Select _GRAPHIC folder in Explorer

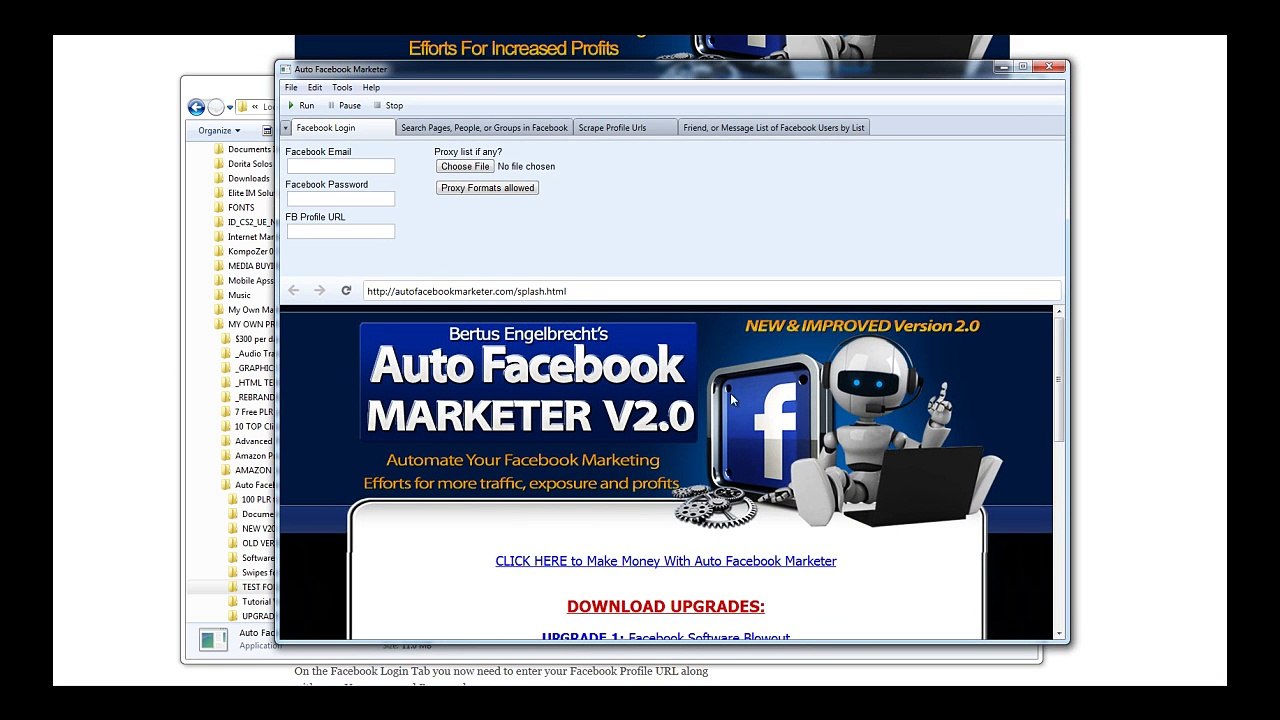[x=248, y=368]
